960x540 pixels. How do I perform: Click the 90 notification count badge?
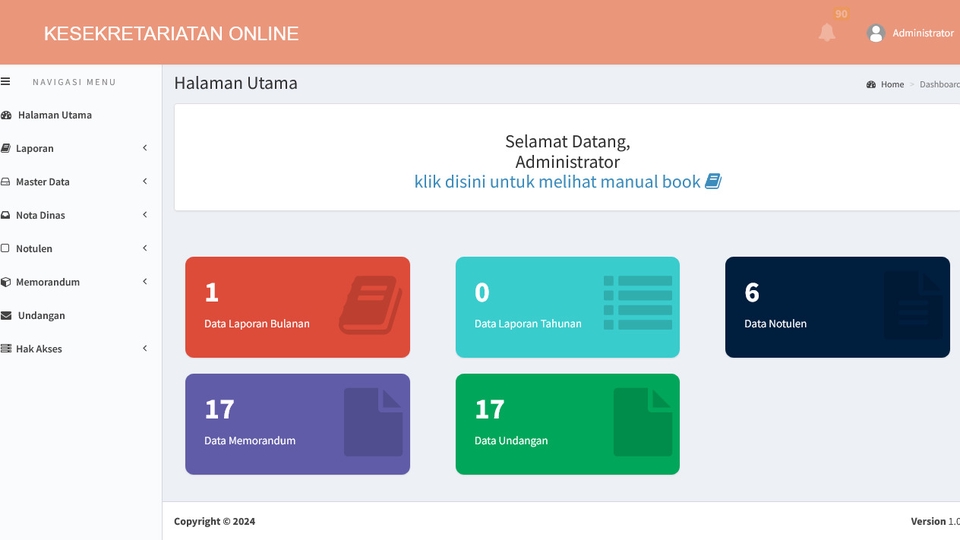coord(841,14)
